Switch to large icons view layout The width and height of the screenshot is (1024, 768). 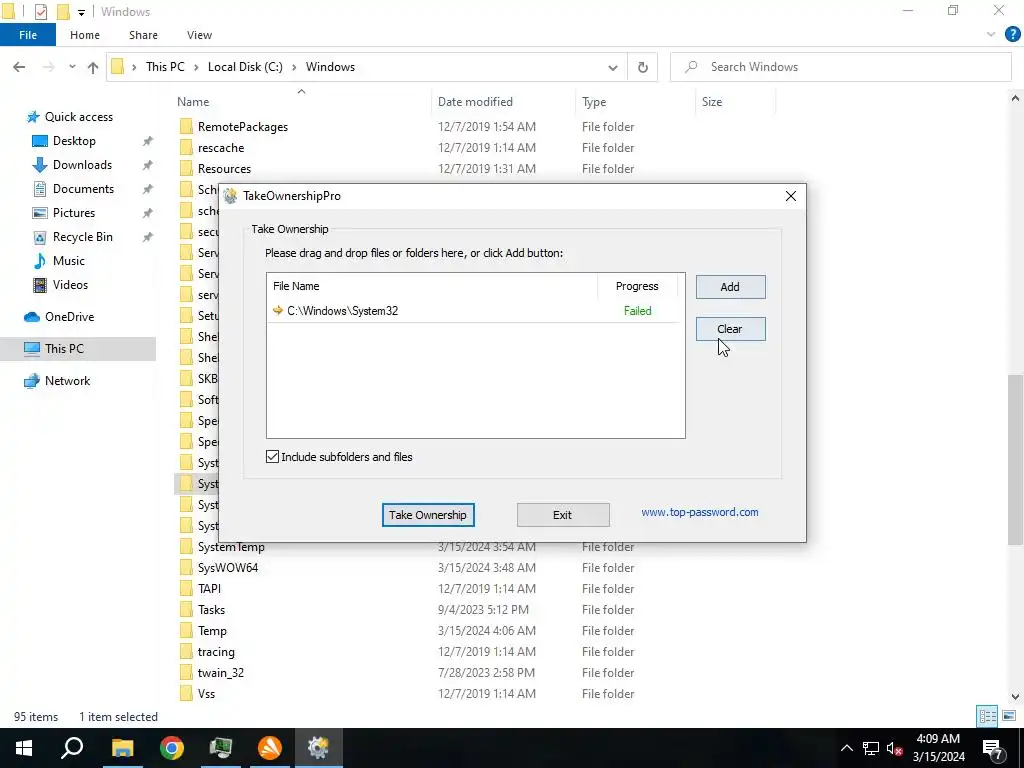click(x=1009, y=716)
